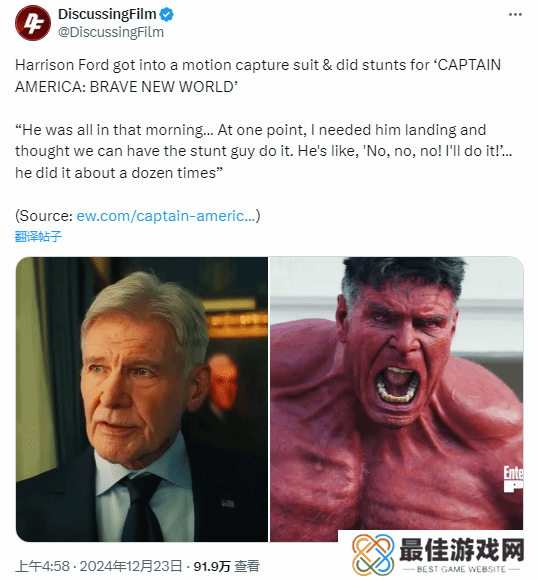Click the first paragraph of the tweet
The height and width of the screenshot is (580, 538).
coord(258,76)
